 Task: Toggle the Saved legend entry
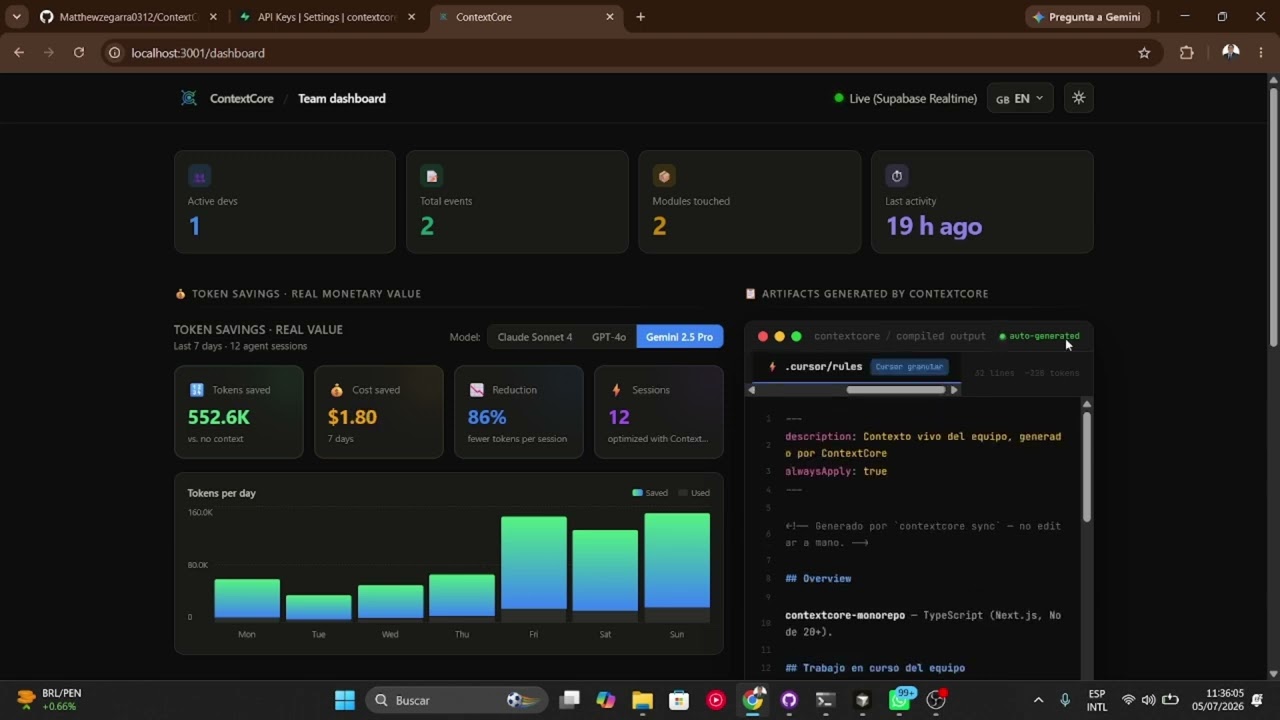coord(650,493)
